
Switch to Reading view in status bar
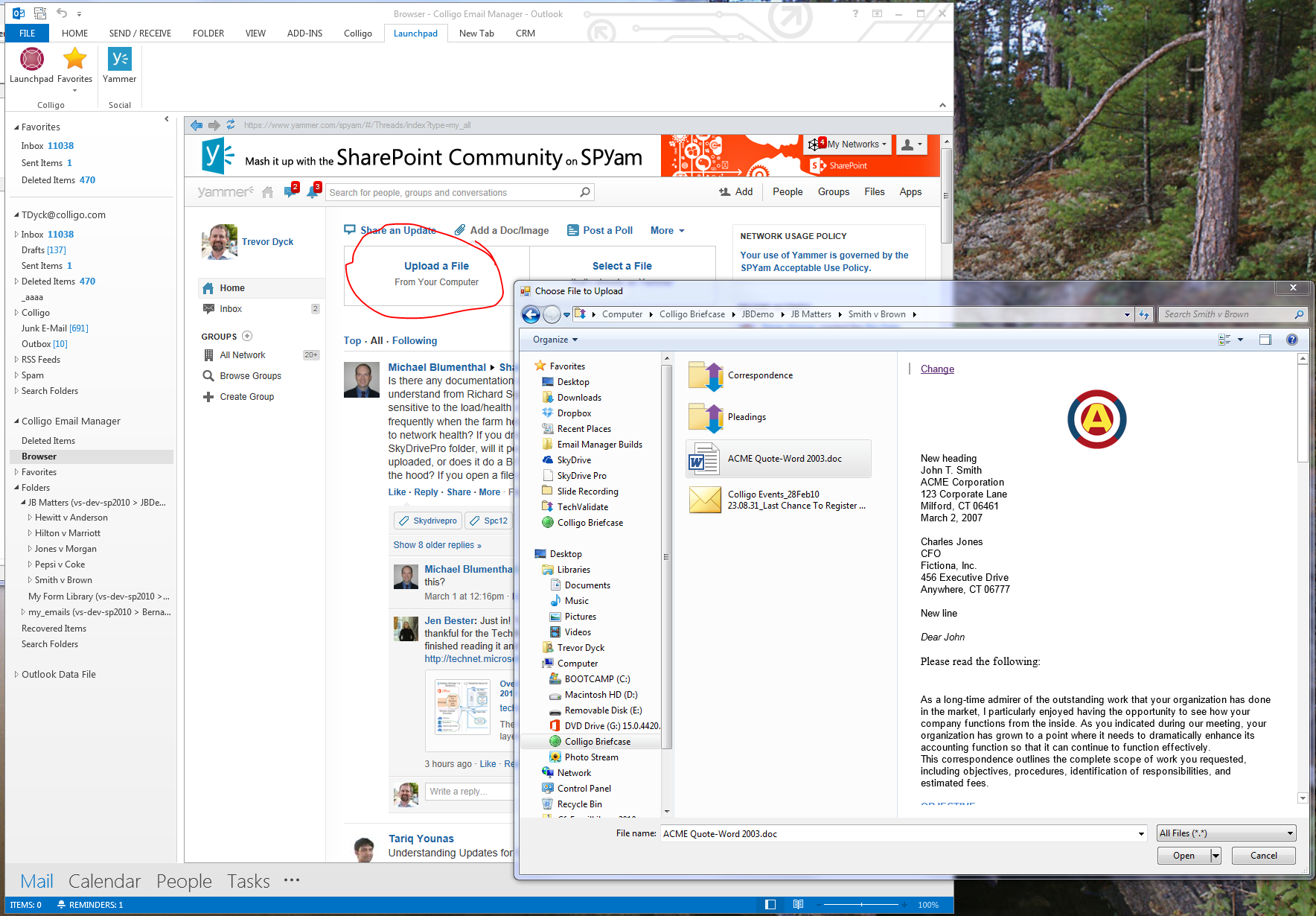pos(798,905)
